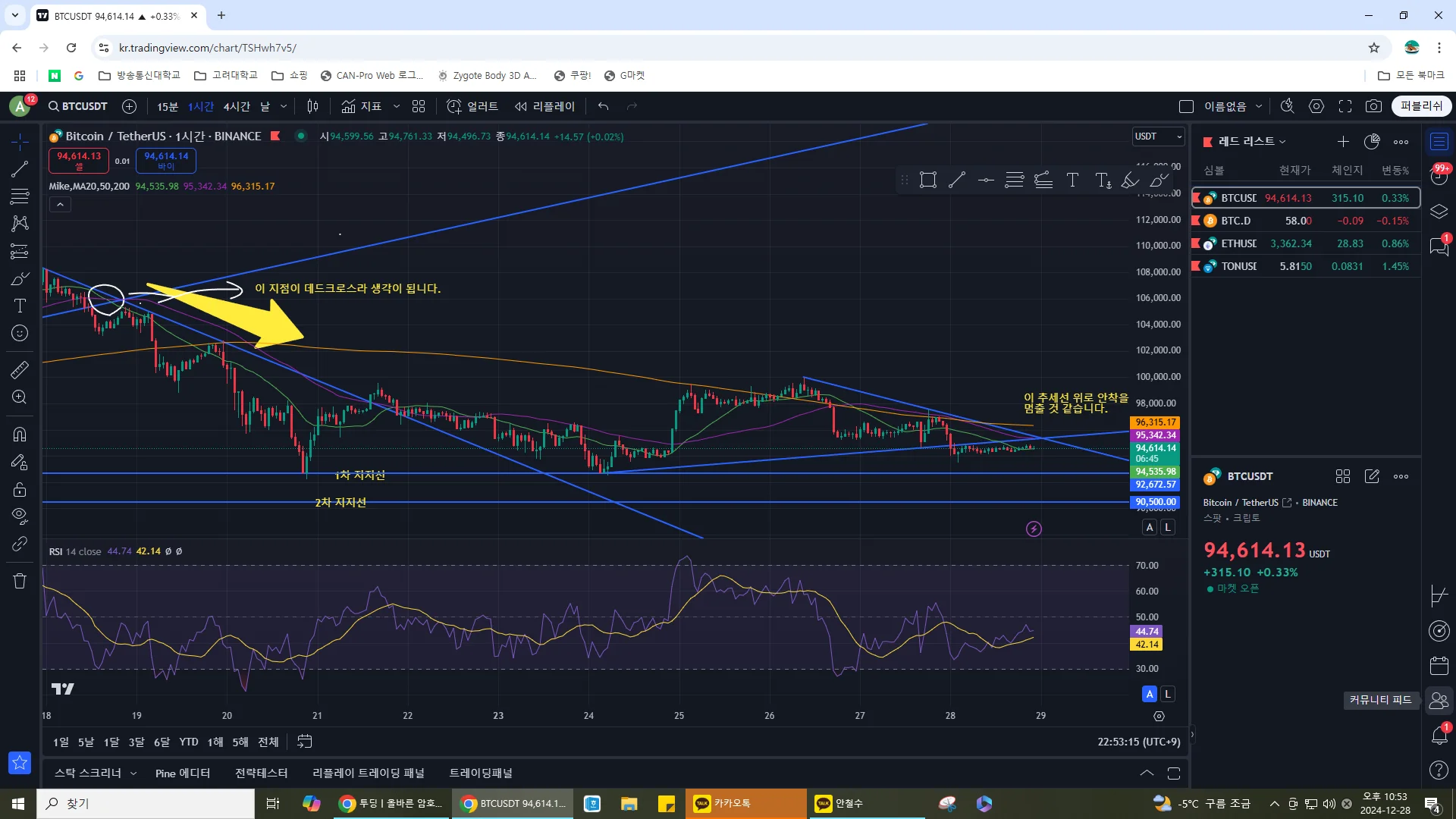The width and height of the screenshot is (1456, 819).
Task: Expand the USDT currency dropdown
Action: coord(1158,136)
